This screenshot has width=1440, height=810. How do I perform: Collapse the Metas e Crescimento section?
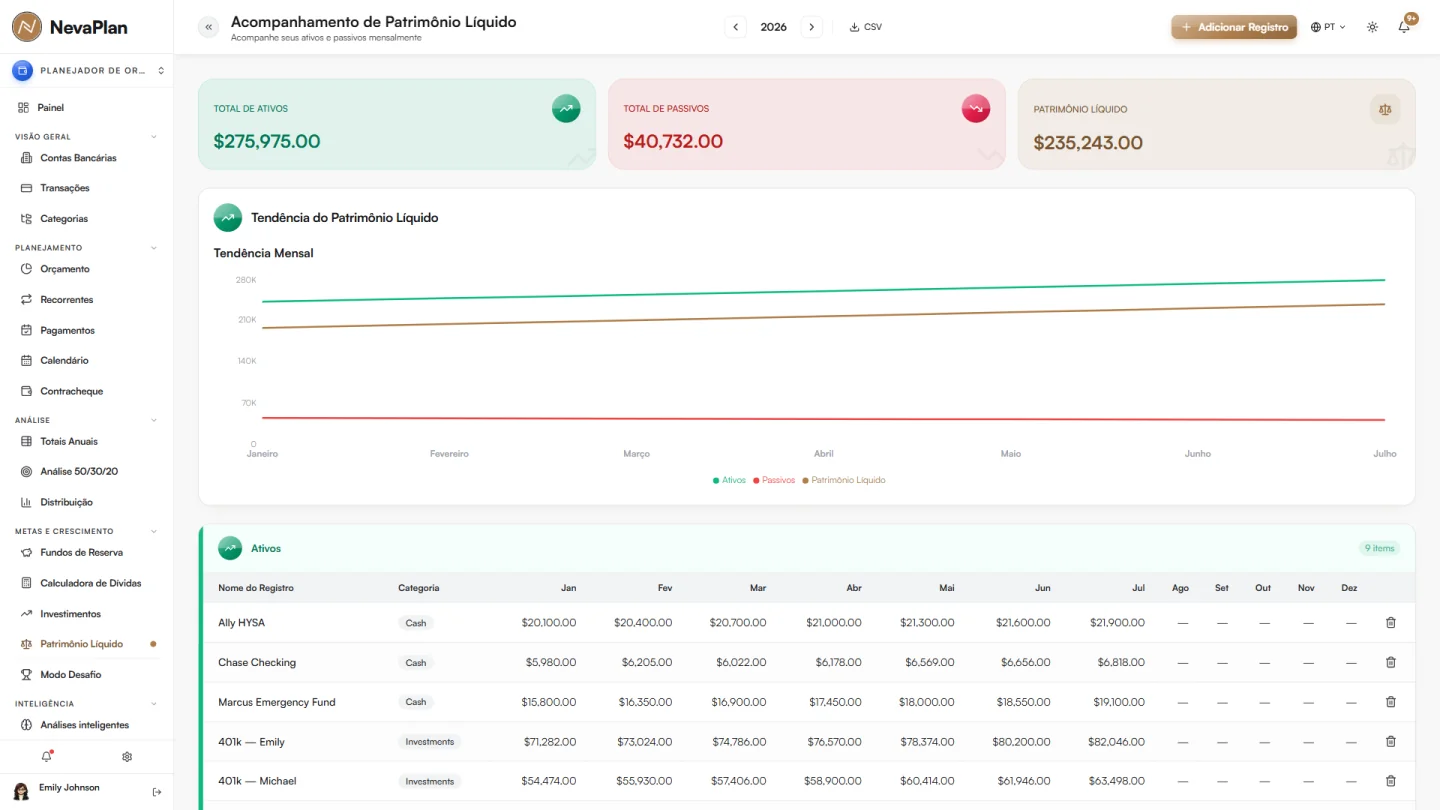click(x=154, y=531)
